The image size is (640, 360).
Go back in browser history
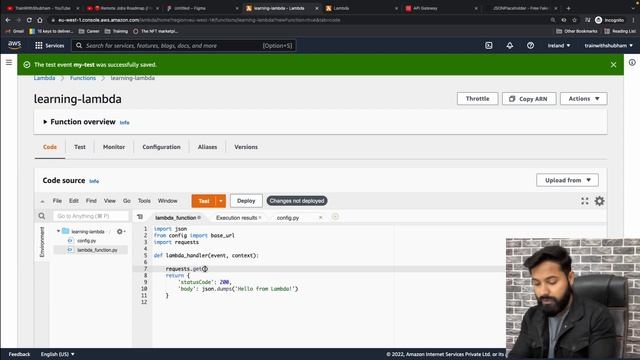click(x=8, y=20)
